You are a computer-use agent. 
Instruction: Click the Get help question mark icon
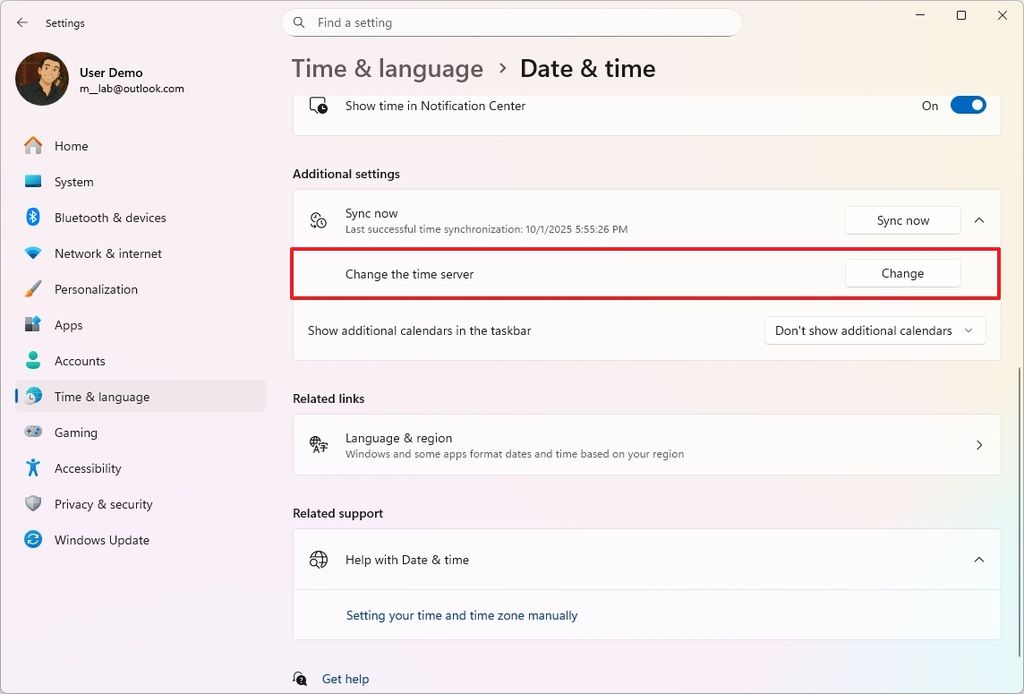[x=300, y=678]
